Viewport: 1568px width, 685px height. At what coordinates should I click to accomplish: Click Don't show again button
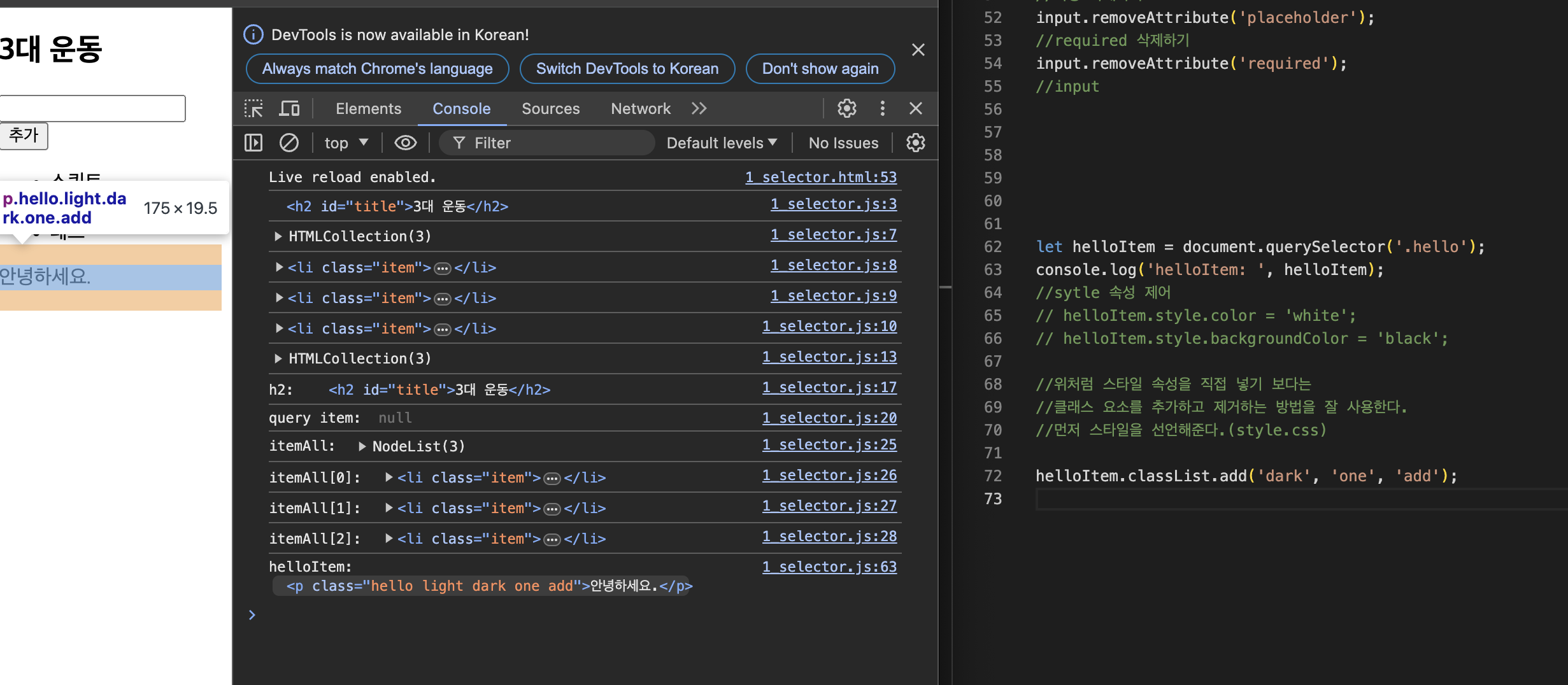(820, 69)
